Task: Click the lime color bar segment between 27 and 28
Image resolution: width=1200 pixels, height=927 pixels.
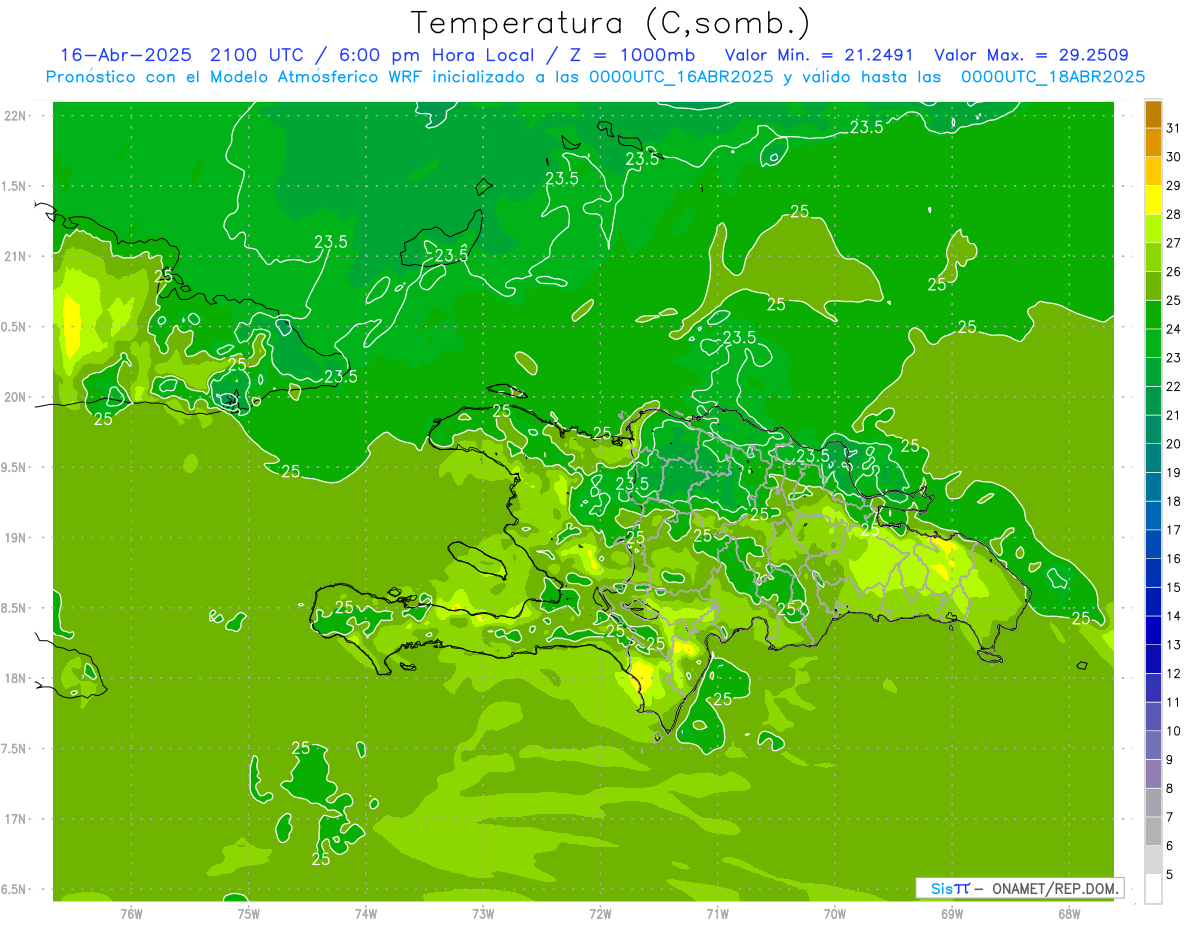Action: pos(1153,228)
